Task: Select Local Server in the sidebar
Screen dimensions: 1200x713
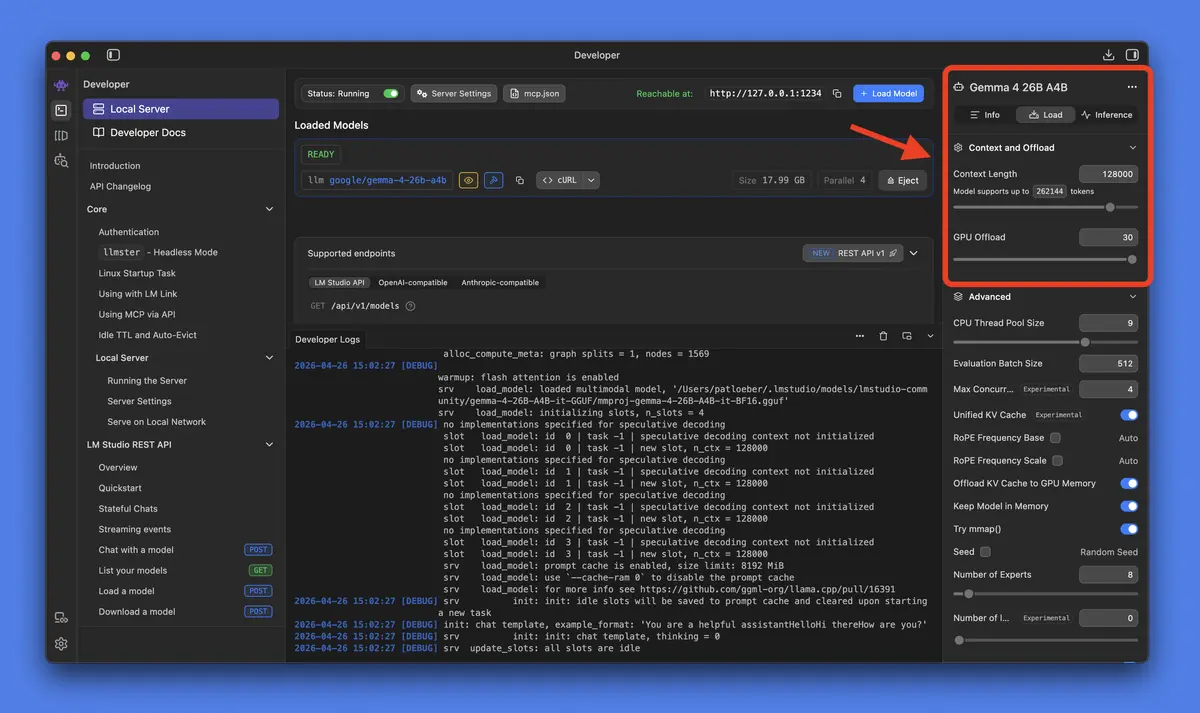Action: point(181,109)
